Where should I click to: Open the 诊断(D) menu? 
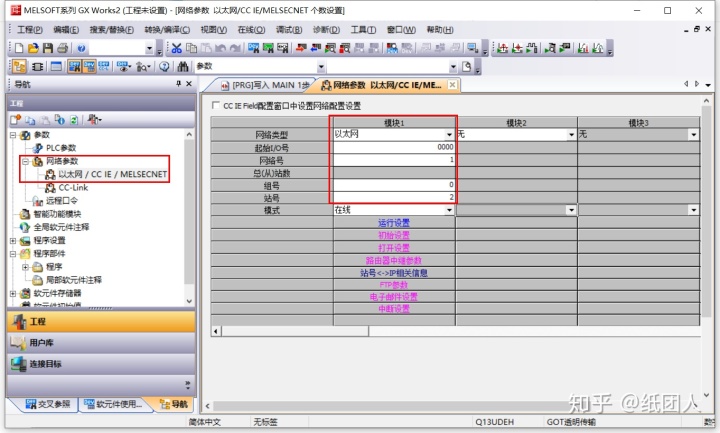326,30
